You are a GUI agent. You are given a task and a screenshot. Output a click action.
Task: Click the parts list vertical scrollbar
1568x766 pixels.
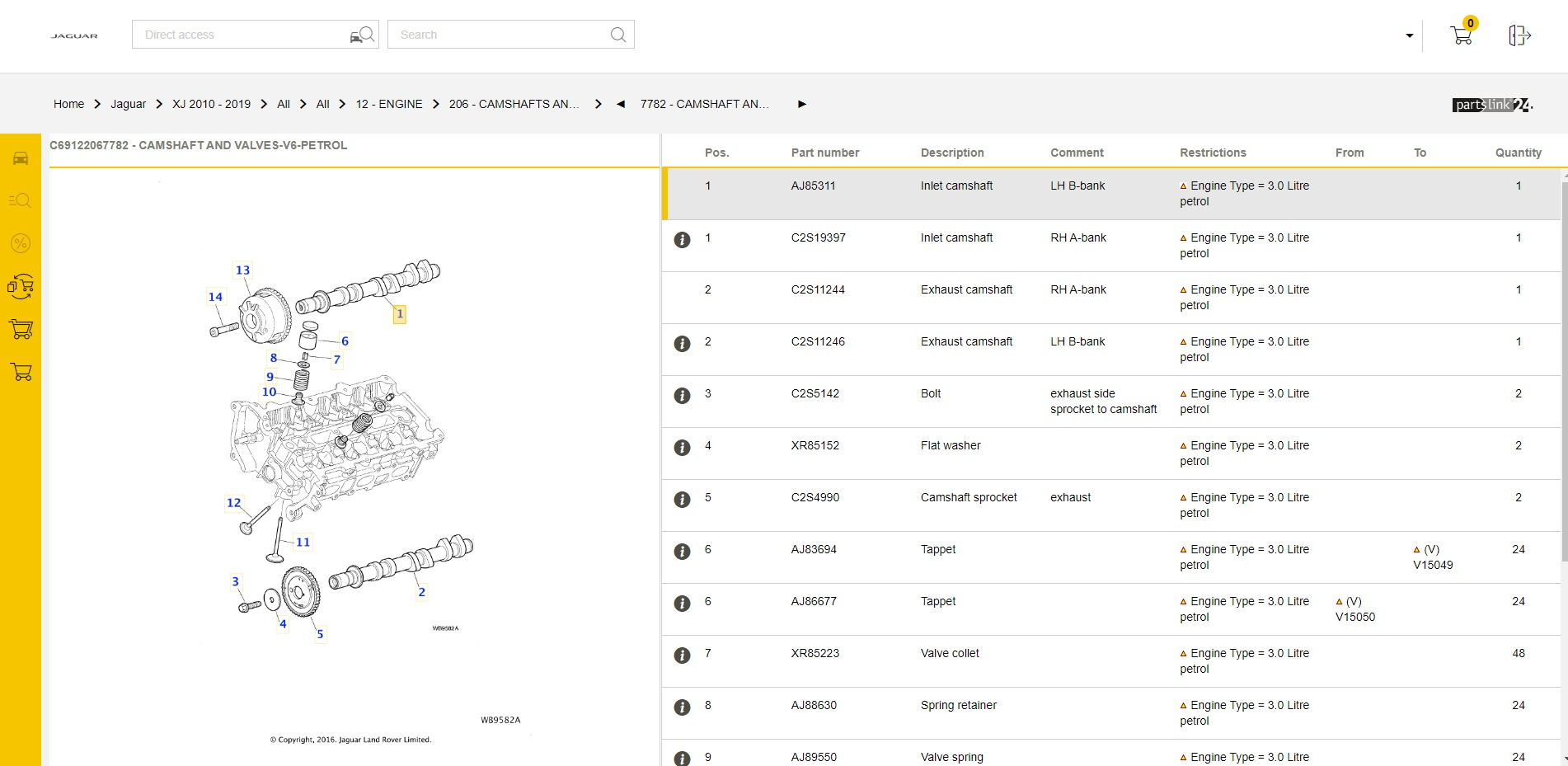point(1564,371)
